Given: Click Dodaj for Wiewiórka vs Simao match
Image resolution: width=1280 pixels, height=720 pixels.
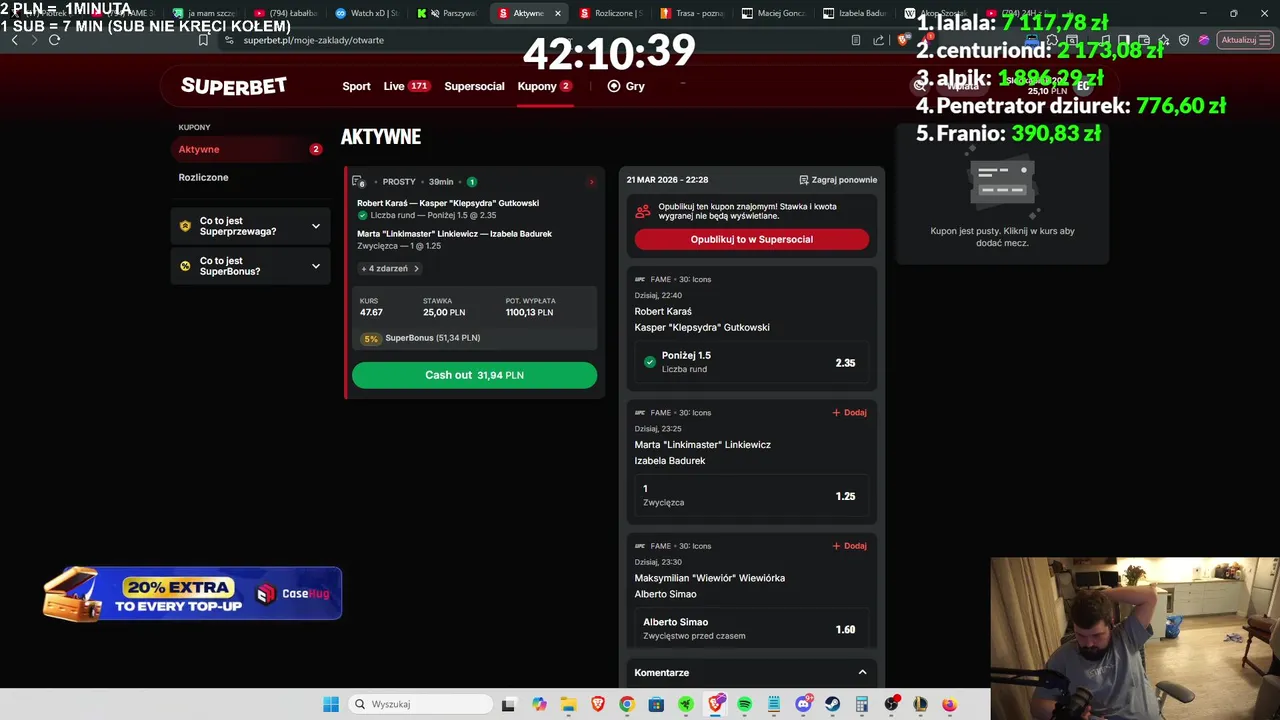Looking at the screenshot, I should [x=849, y=546].
